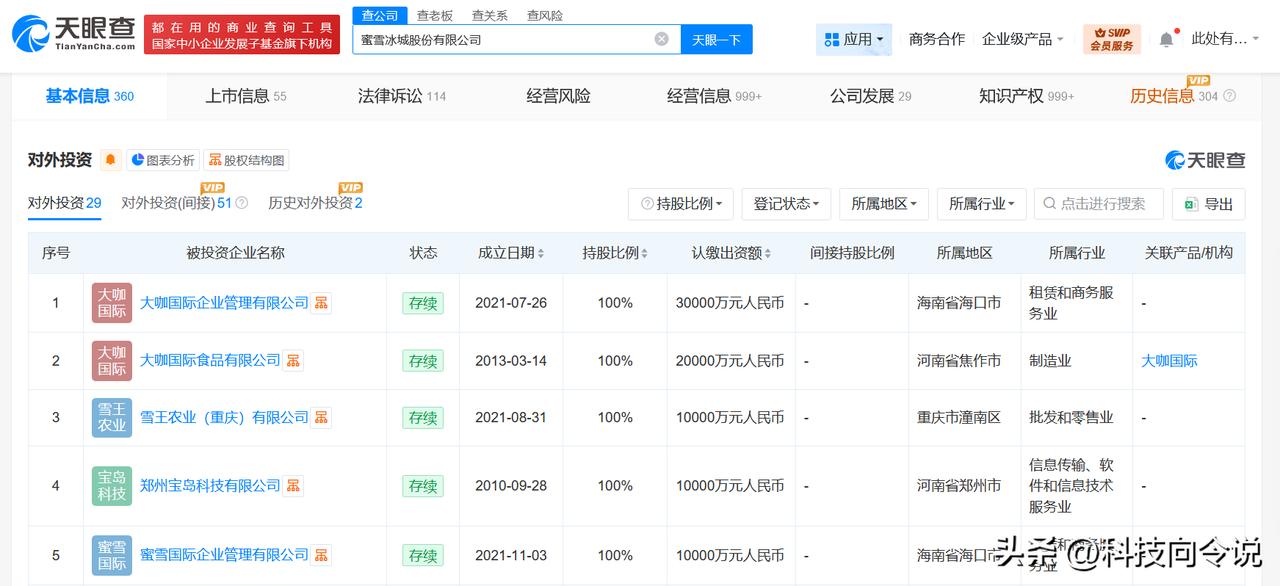The height and width of the screenshot is (586, 1280).
Task: Click equity structure icon next to 大咖国际企业管理有限公司
Action: pyautogui.click(x=321, y=303)
